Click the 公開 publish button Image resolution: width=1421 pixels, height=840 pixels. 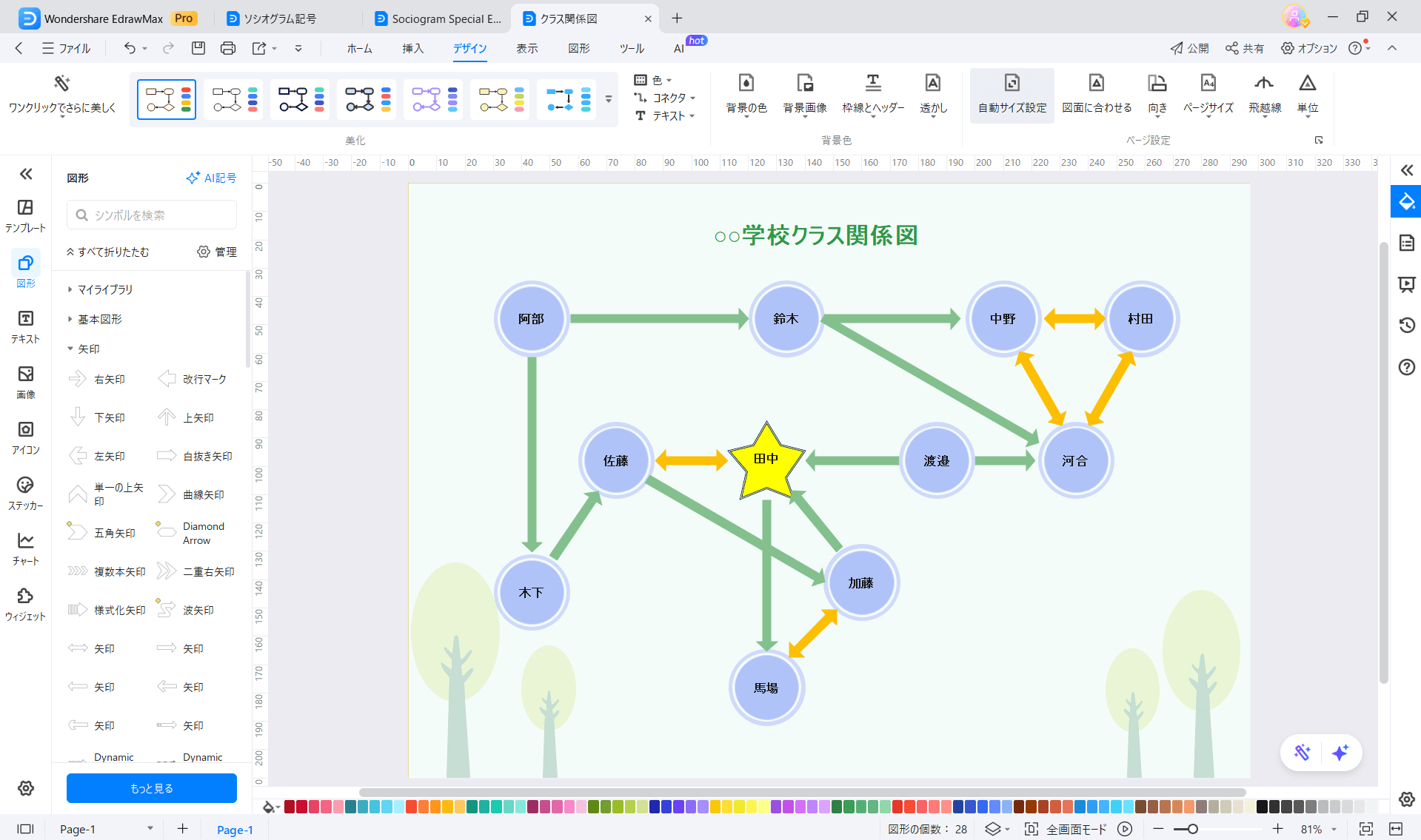pyautogui.click(x=1189, y=48)
